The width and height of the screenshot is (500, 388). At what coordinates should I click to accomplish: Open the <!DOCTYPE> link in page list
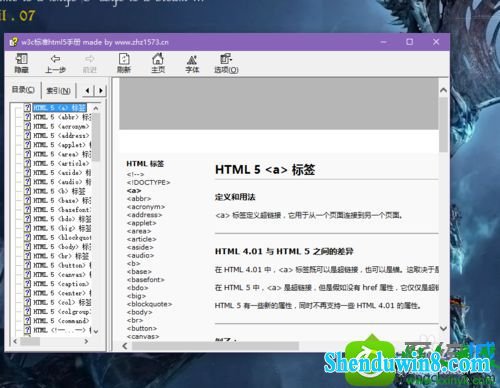[x=148, y=182]
